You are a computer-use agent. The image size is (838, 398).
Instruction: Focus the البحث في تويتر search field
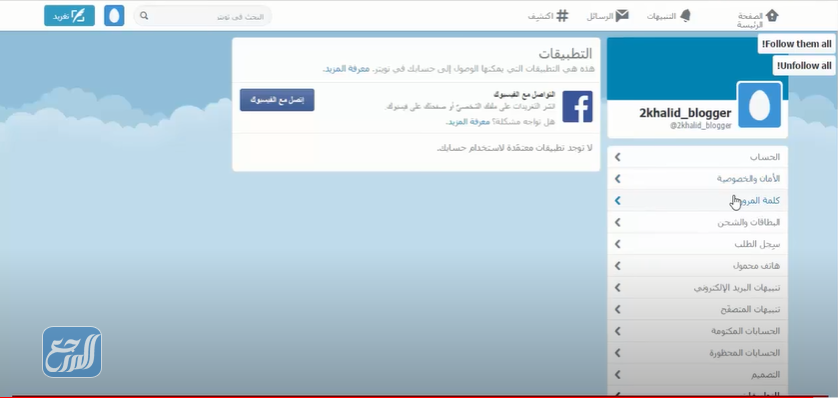[x=203, y=16]
